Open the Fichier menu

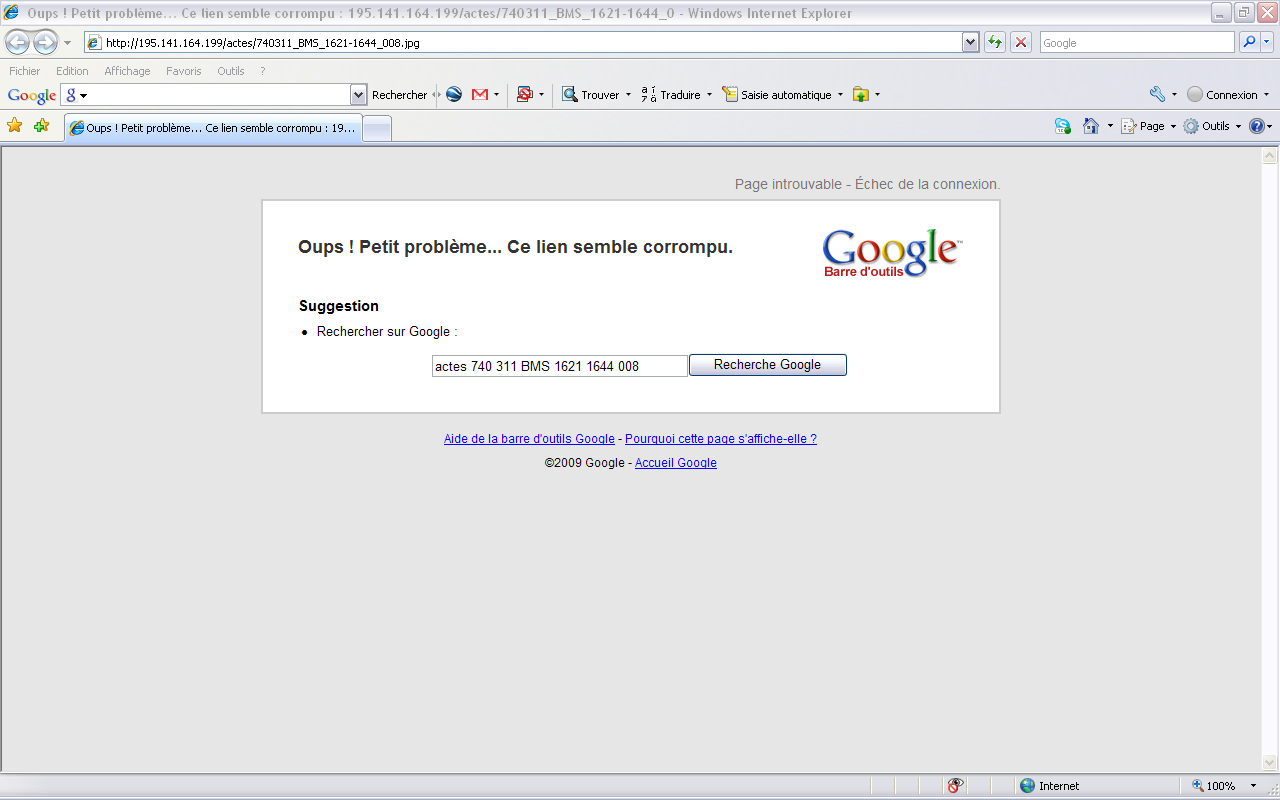25,71
